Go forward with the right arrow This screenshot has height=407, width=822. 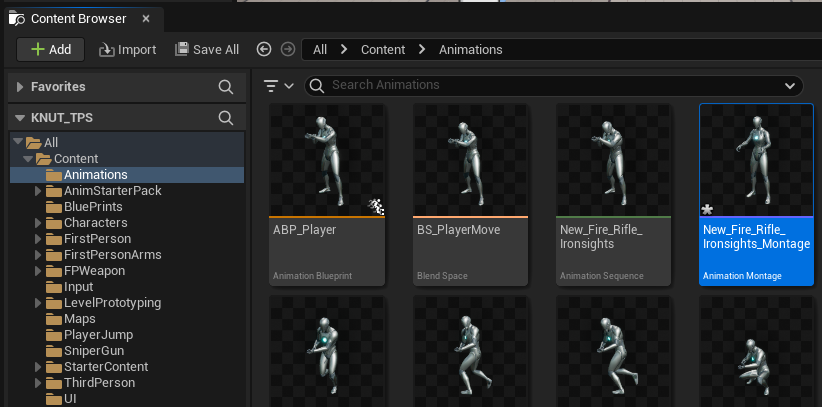[288, 49]
